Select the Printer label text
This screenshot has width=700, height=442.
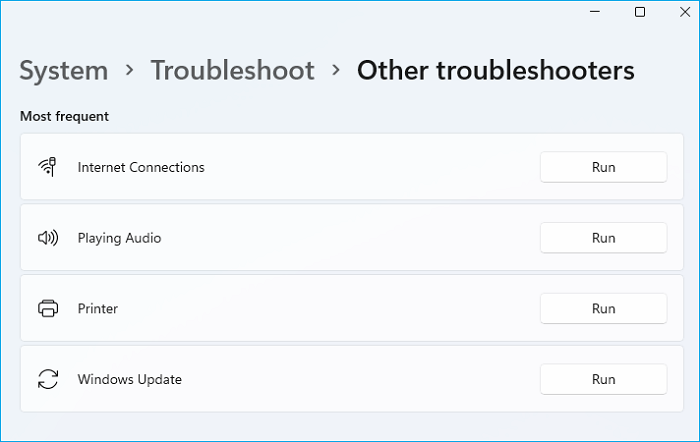click(x=98, y=309)
